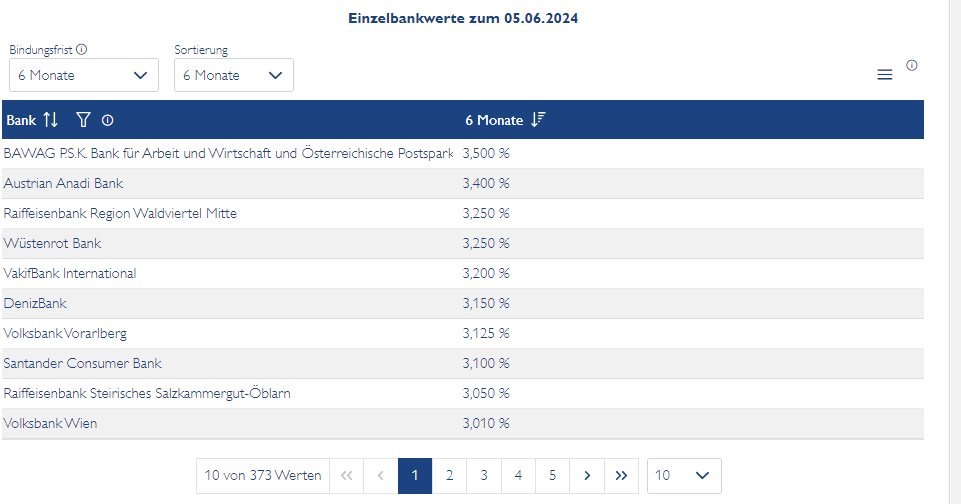Toggle descending sort on 6 Monate column
This screenshot has height=504, width=961.
tap(538, 120)
